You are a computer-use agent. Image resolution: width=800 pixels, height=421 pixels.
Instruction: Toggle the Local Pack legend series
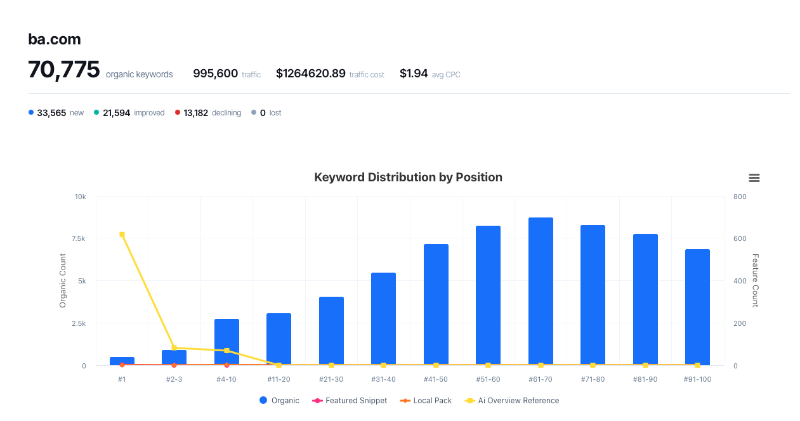[x=426, y=401]
